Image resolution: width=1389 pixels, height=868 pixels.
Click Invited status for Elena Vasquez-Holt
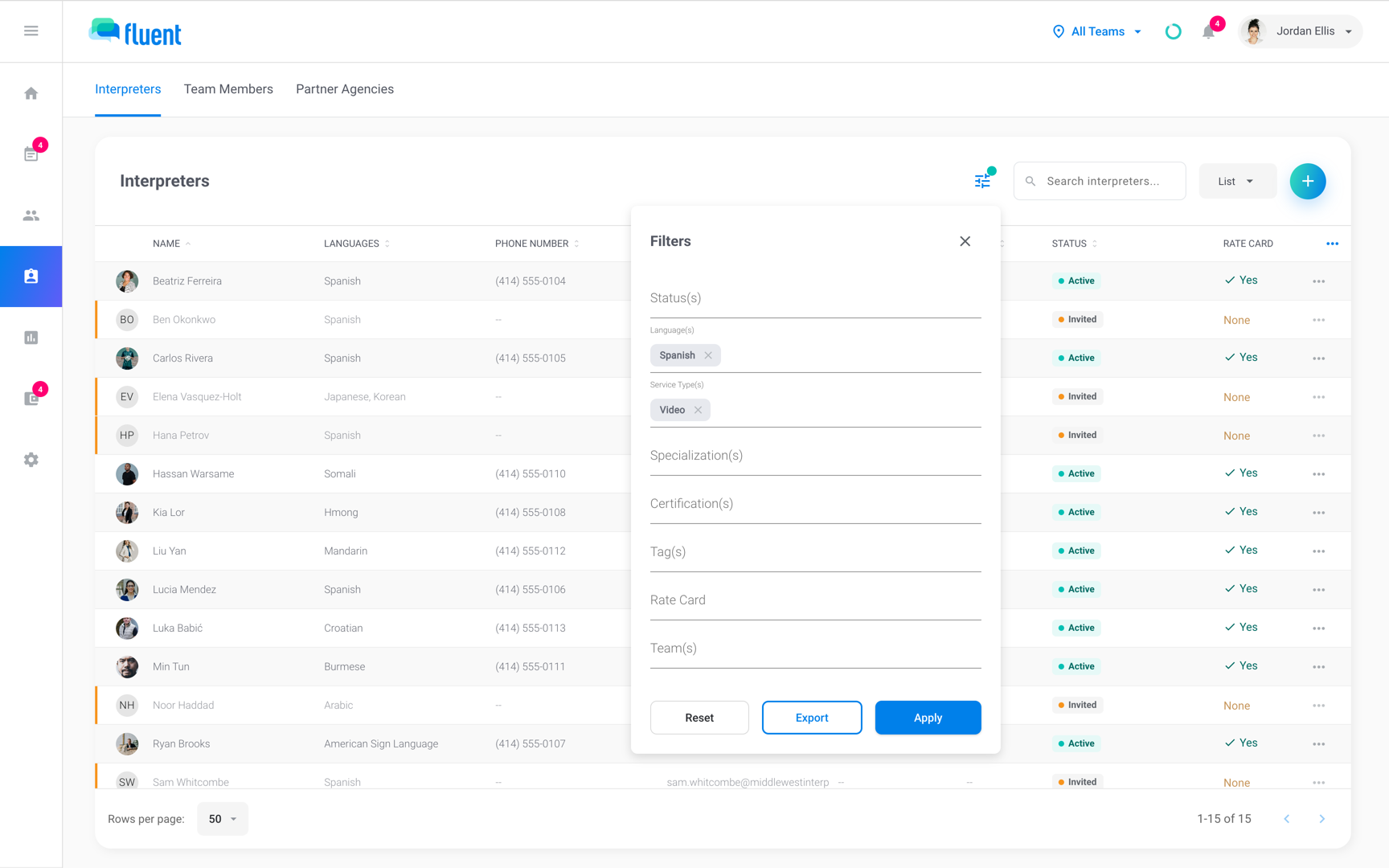coord(1076,396)
